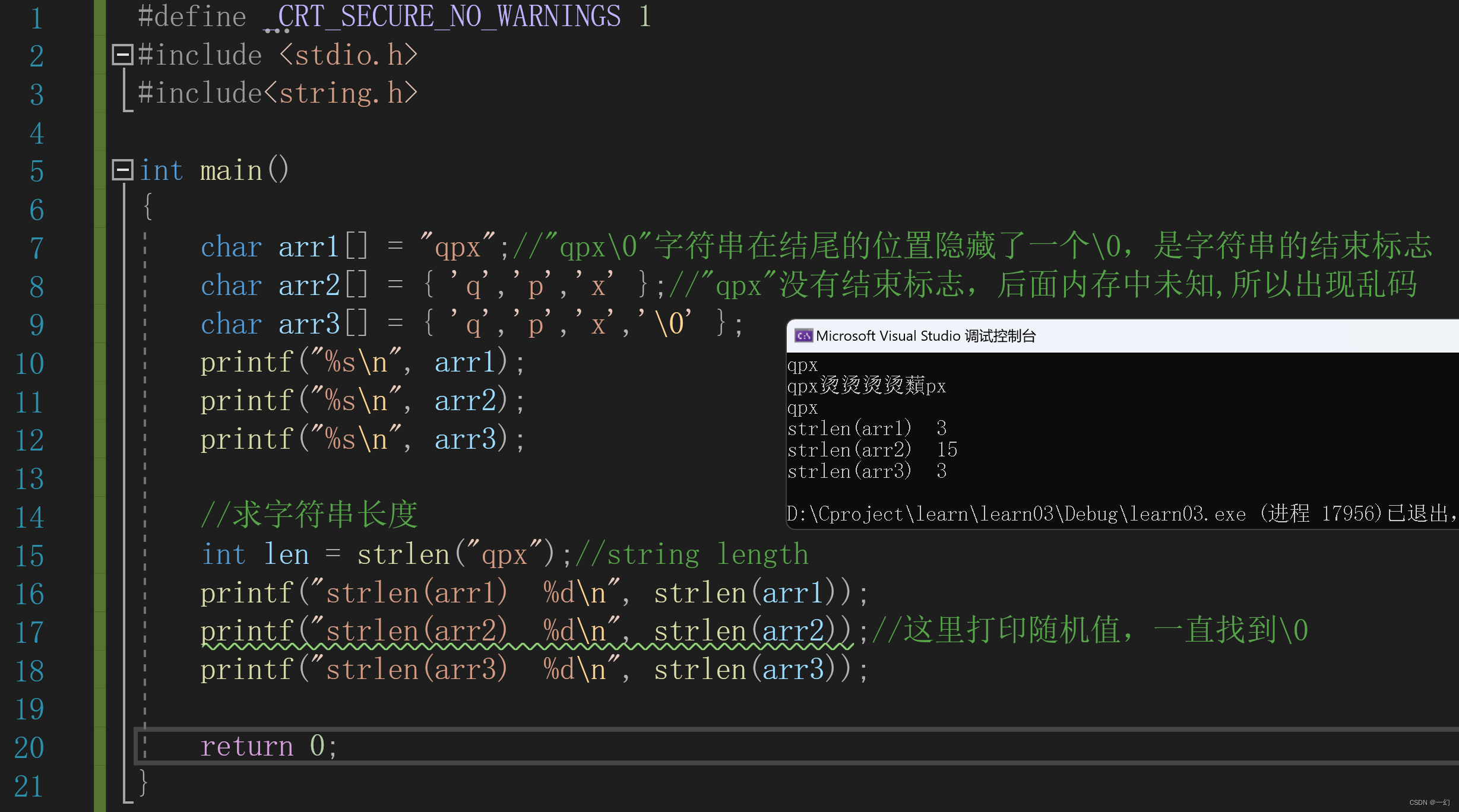Screen dimensions: 1459x812
Task: Click the strlen(arr2) 15 console output
Action: pyautogui.click(x=872, y=450)
